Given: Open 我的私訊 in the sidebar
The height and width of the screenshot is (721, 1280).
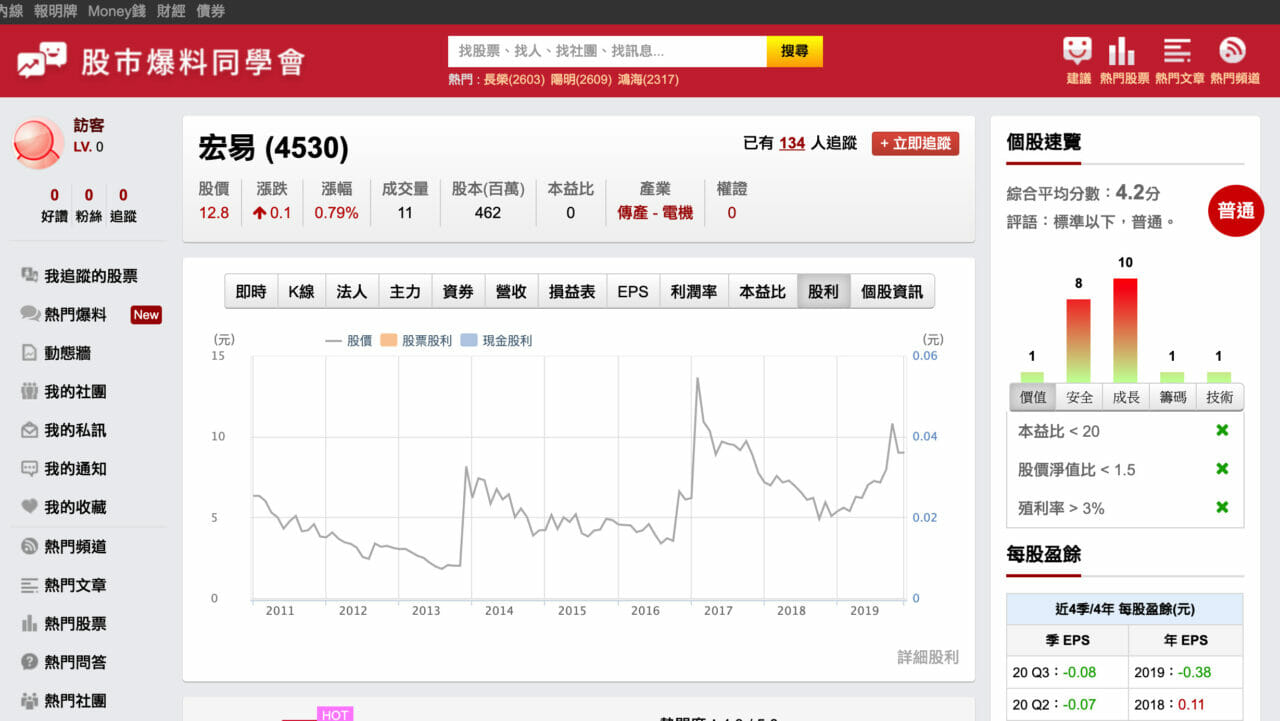Looking at the screenshot, I should pos(74,430).
